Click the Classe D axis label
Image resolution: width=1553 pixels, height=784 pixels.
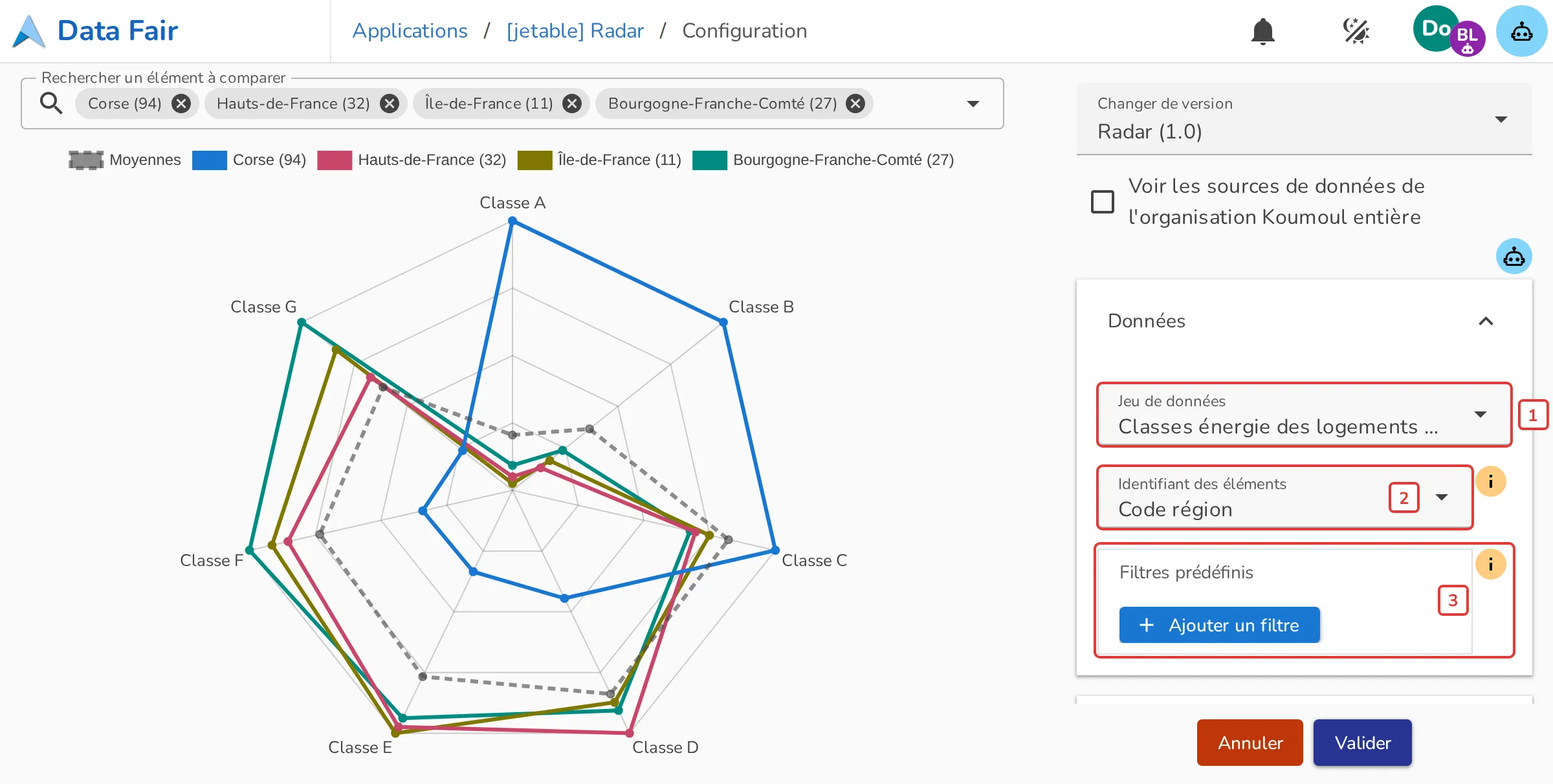coord(665,747)
